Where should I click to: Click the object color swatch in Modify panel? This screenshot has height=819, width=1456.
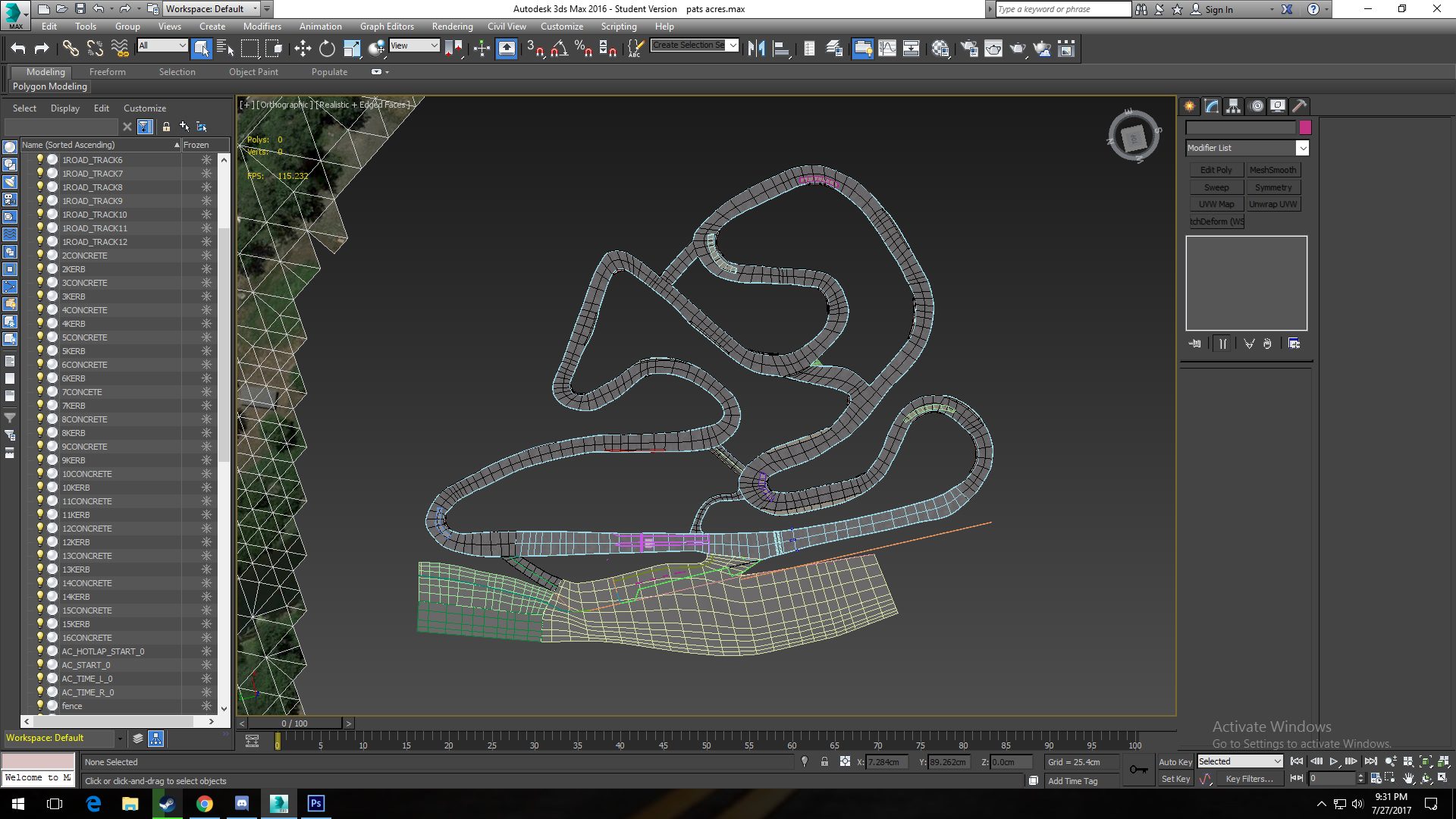coord(1305,127)
